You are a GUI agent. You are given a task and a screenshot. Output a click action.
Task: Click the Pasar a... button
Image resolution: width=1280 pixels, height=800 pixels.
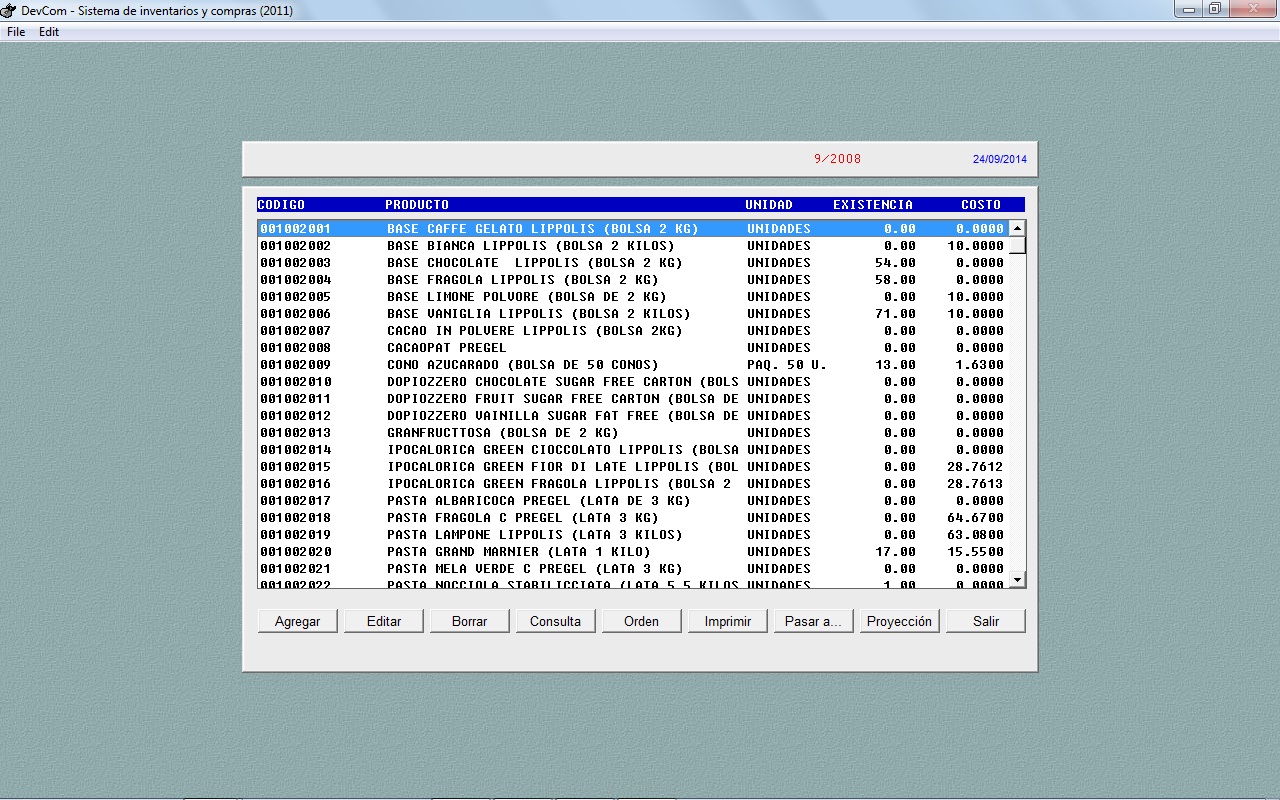click(813, 621)
